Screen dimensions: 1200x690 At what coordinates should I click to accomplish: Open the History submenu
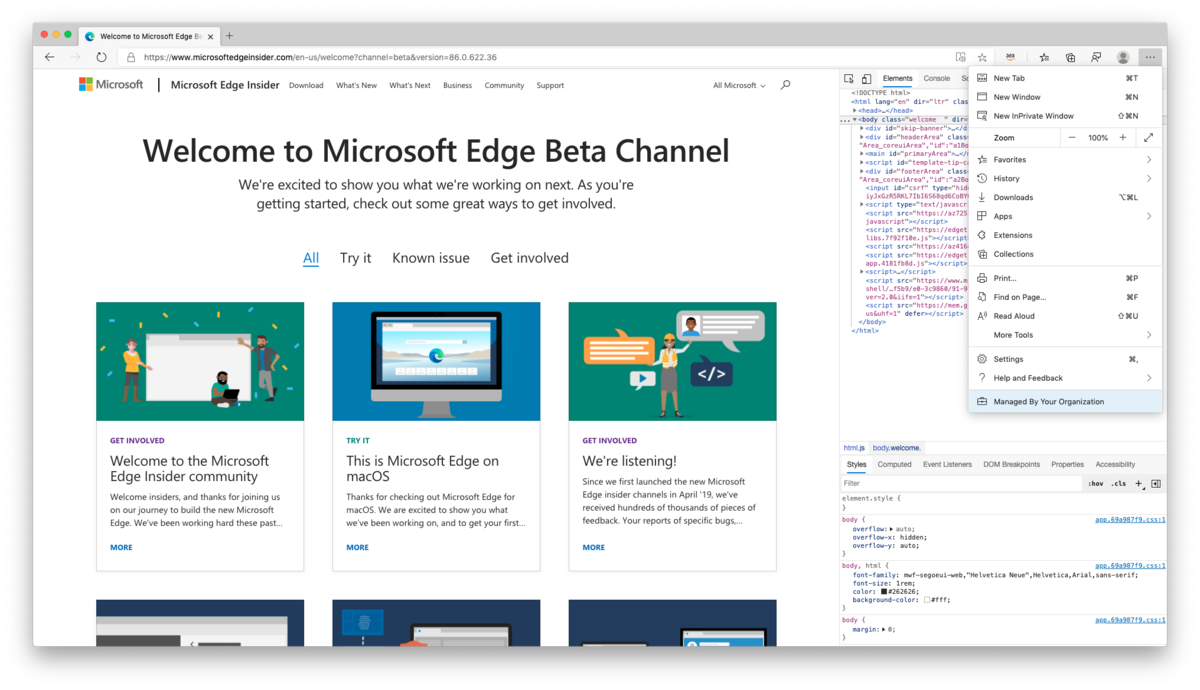coord(1065,178)
